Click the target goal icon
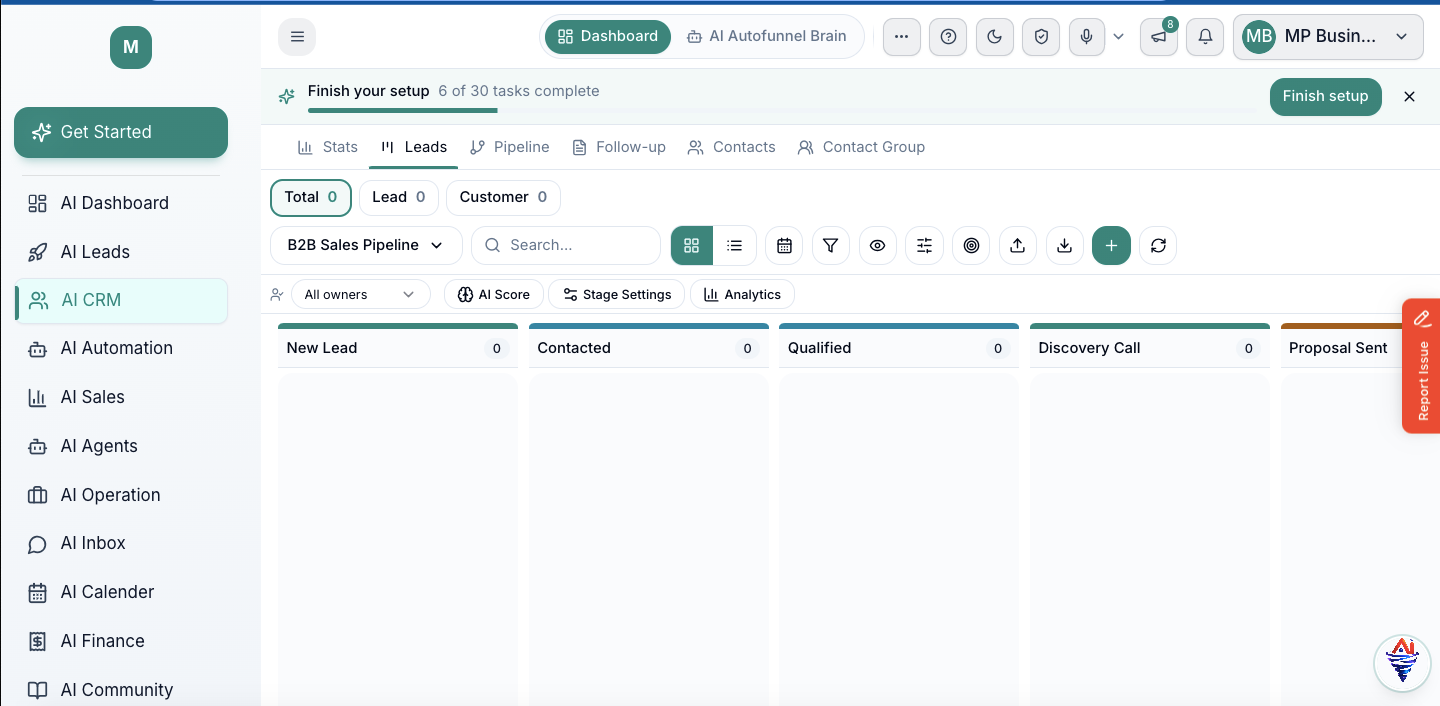 pos(971,245)
